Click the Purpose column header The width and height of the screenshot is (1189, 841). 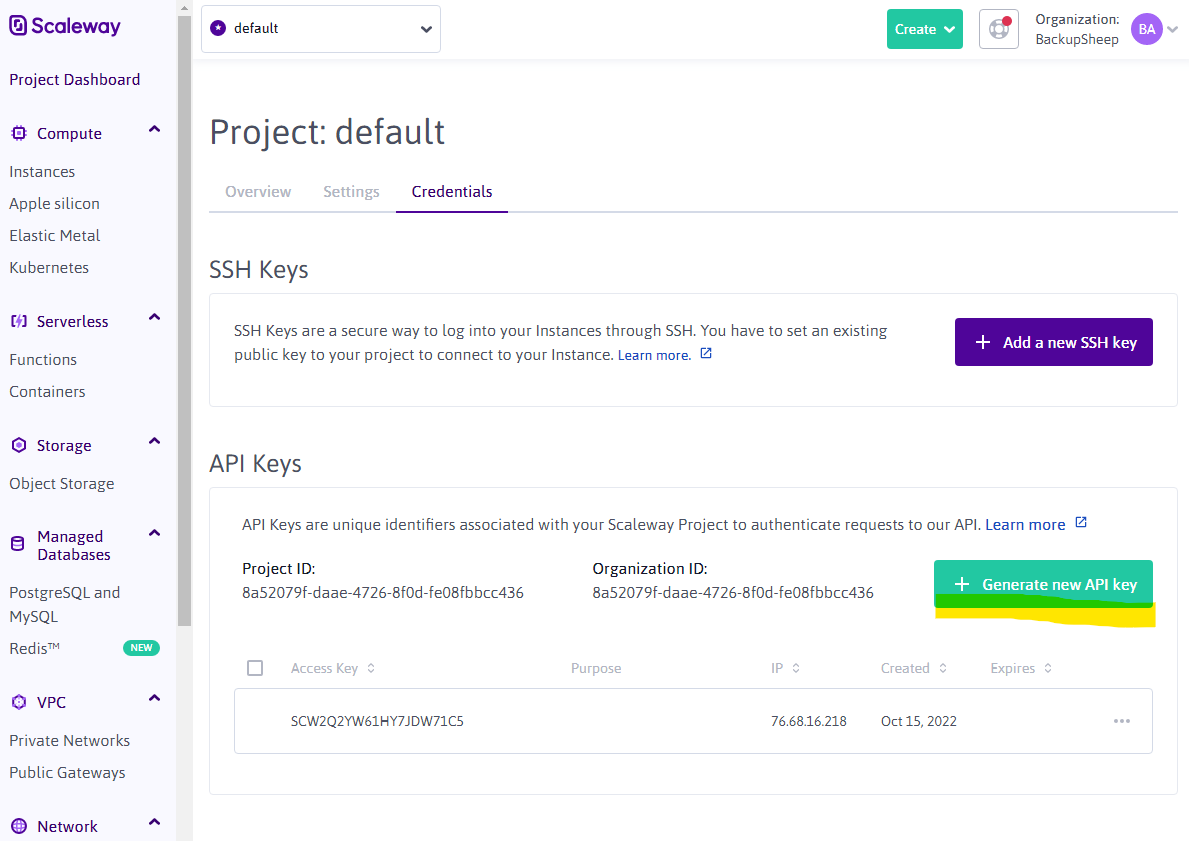(596, 668)
